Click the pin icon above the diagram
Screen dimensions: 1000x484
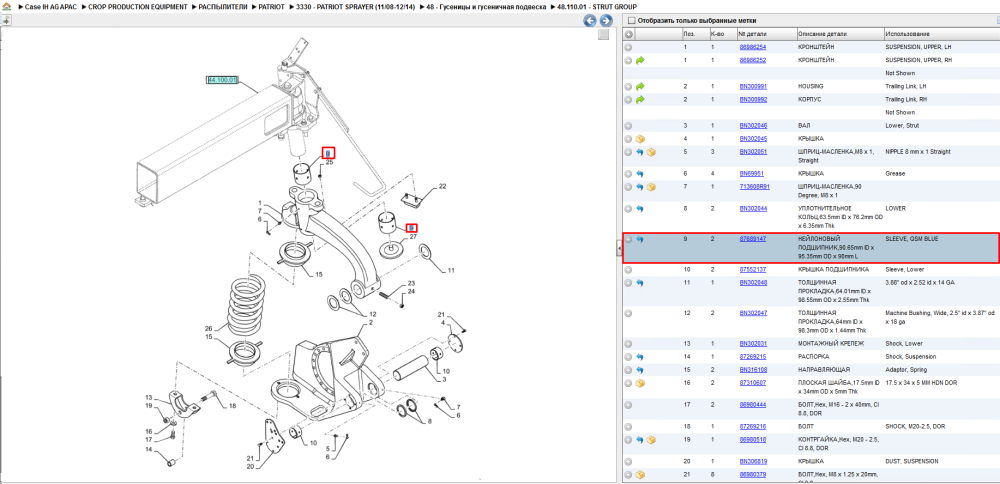pos(6,20)
